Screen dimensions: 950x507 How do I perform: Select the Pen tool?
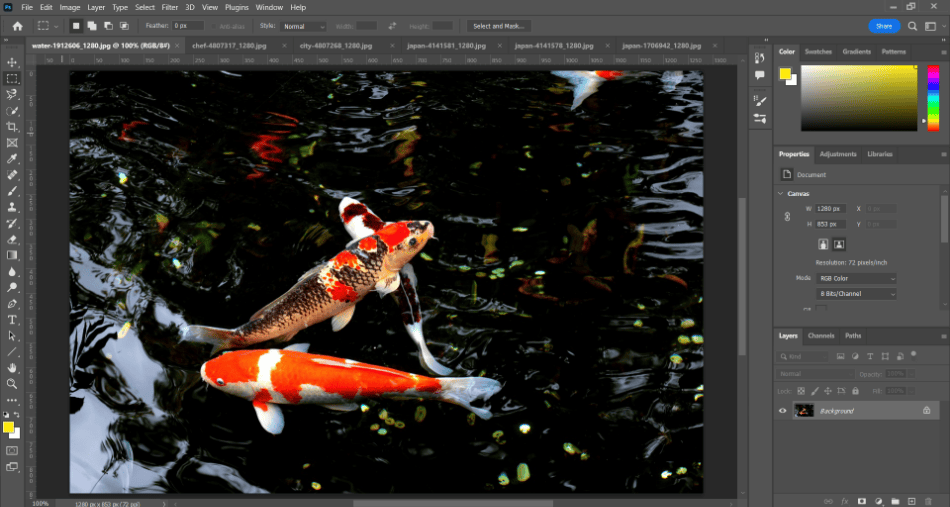coord(12,303)
